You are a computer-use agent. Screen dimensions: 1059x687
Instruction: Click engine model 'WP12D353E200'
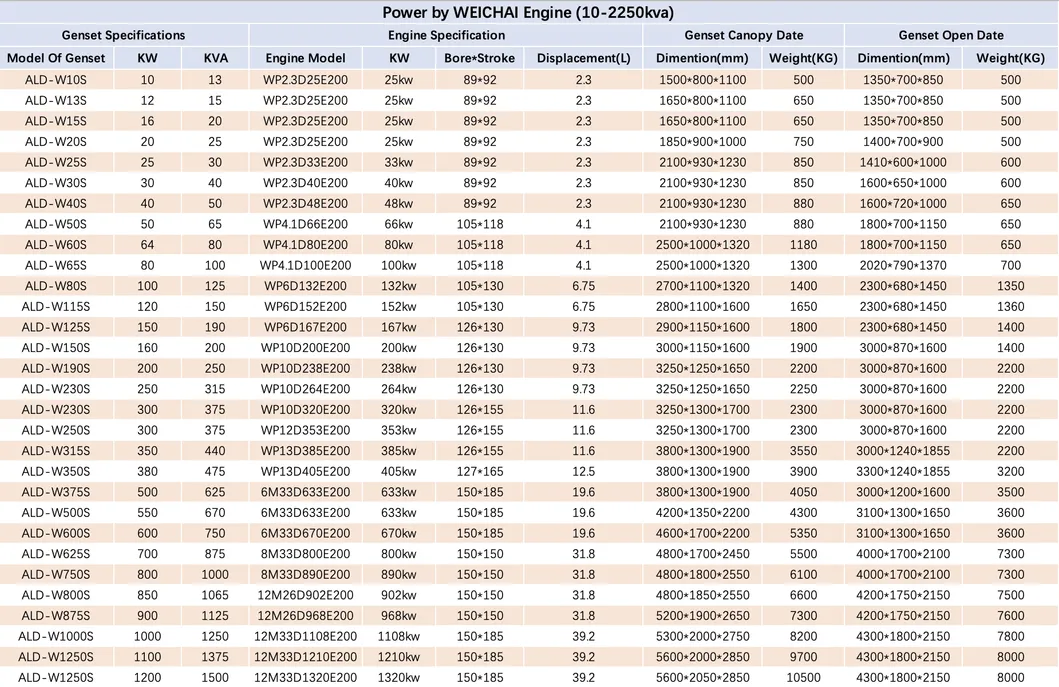(x=305, y=430)
